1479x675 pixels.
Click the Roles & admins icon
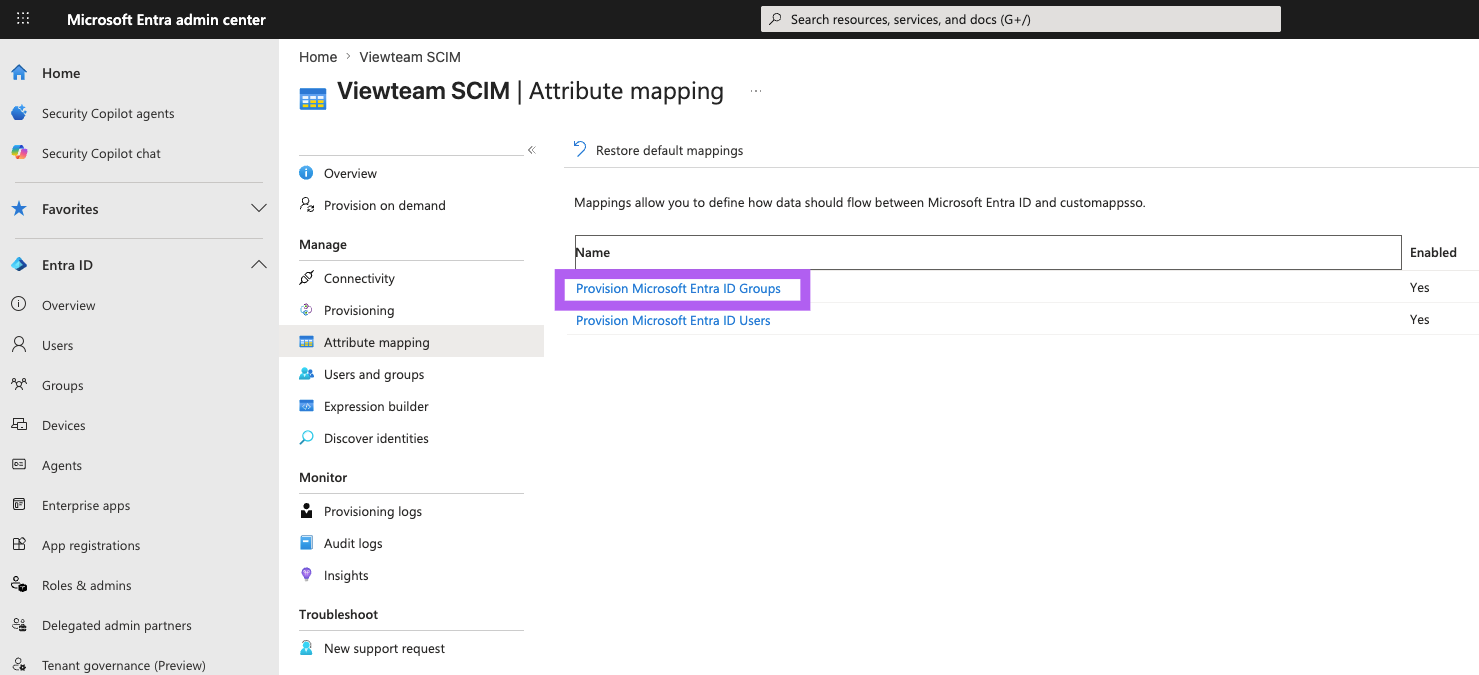[19, 585]
